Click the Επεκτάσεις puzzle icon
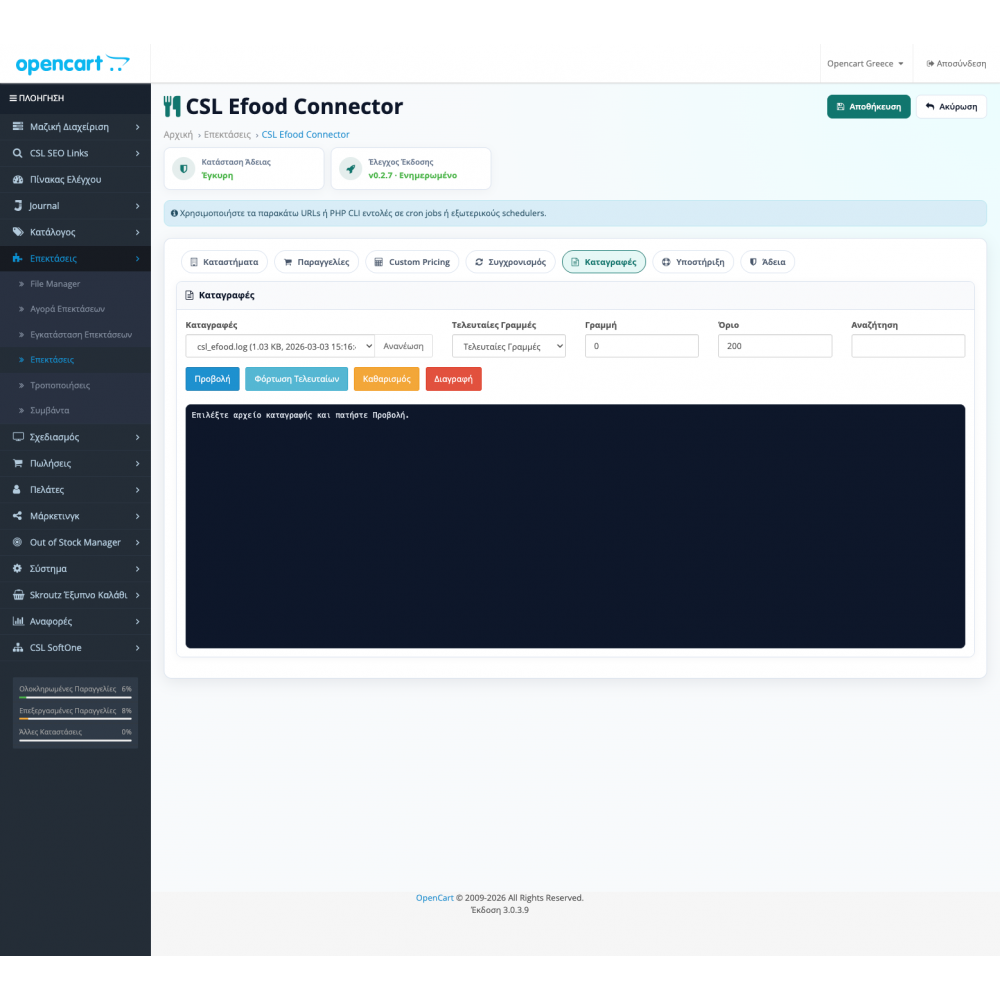 (18, 258)
